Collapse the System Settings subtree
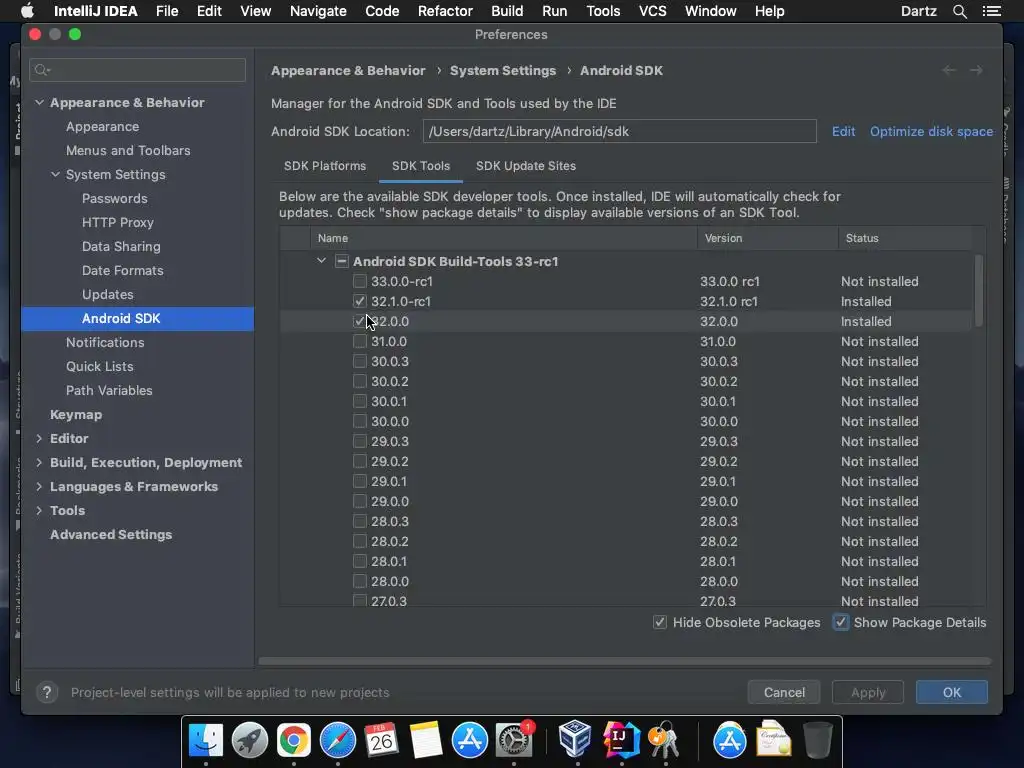1024x768 pixels. coord(56,174)
